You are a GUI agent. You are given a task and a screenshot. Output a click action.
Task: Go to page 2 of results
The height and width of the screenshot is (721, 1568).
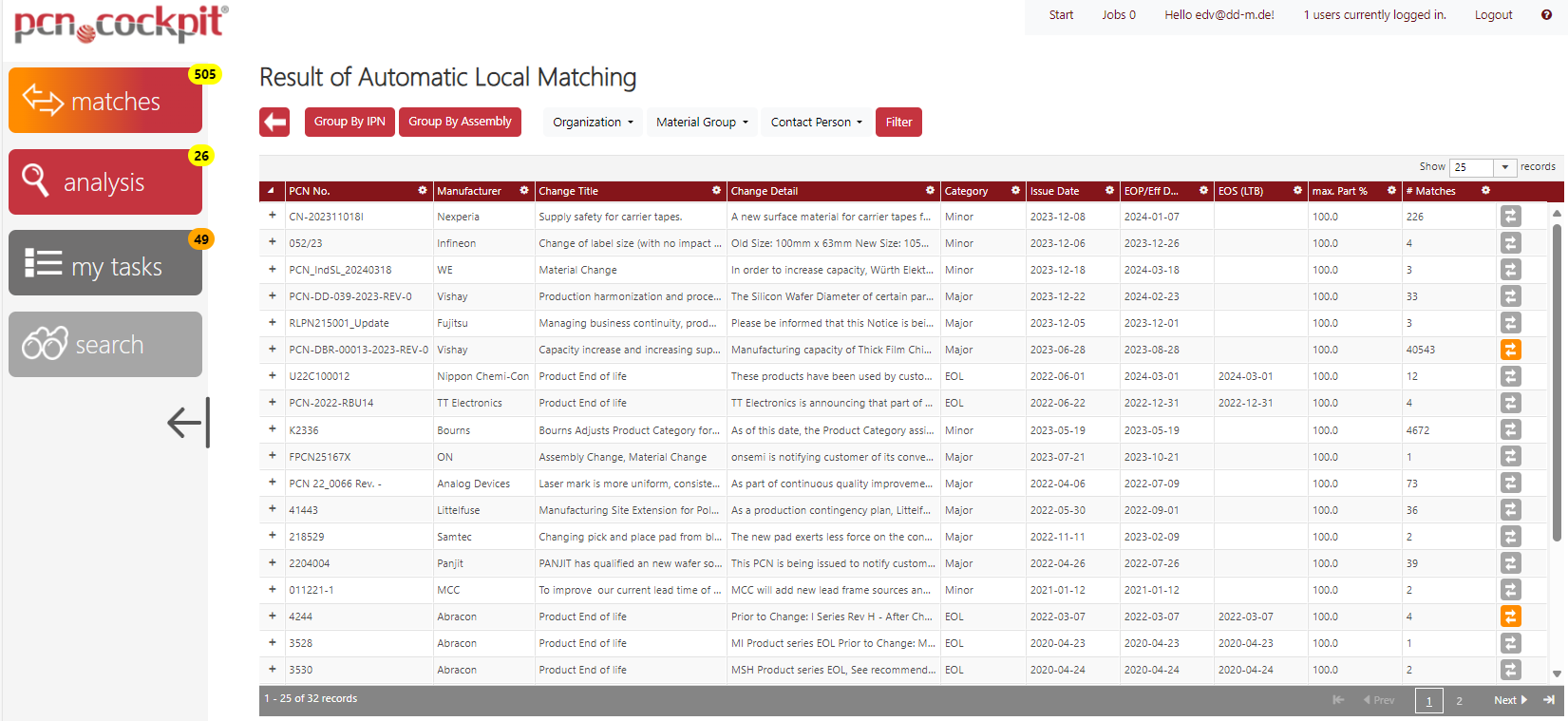coord(1459,701)
